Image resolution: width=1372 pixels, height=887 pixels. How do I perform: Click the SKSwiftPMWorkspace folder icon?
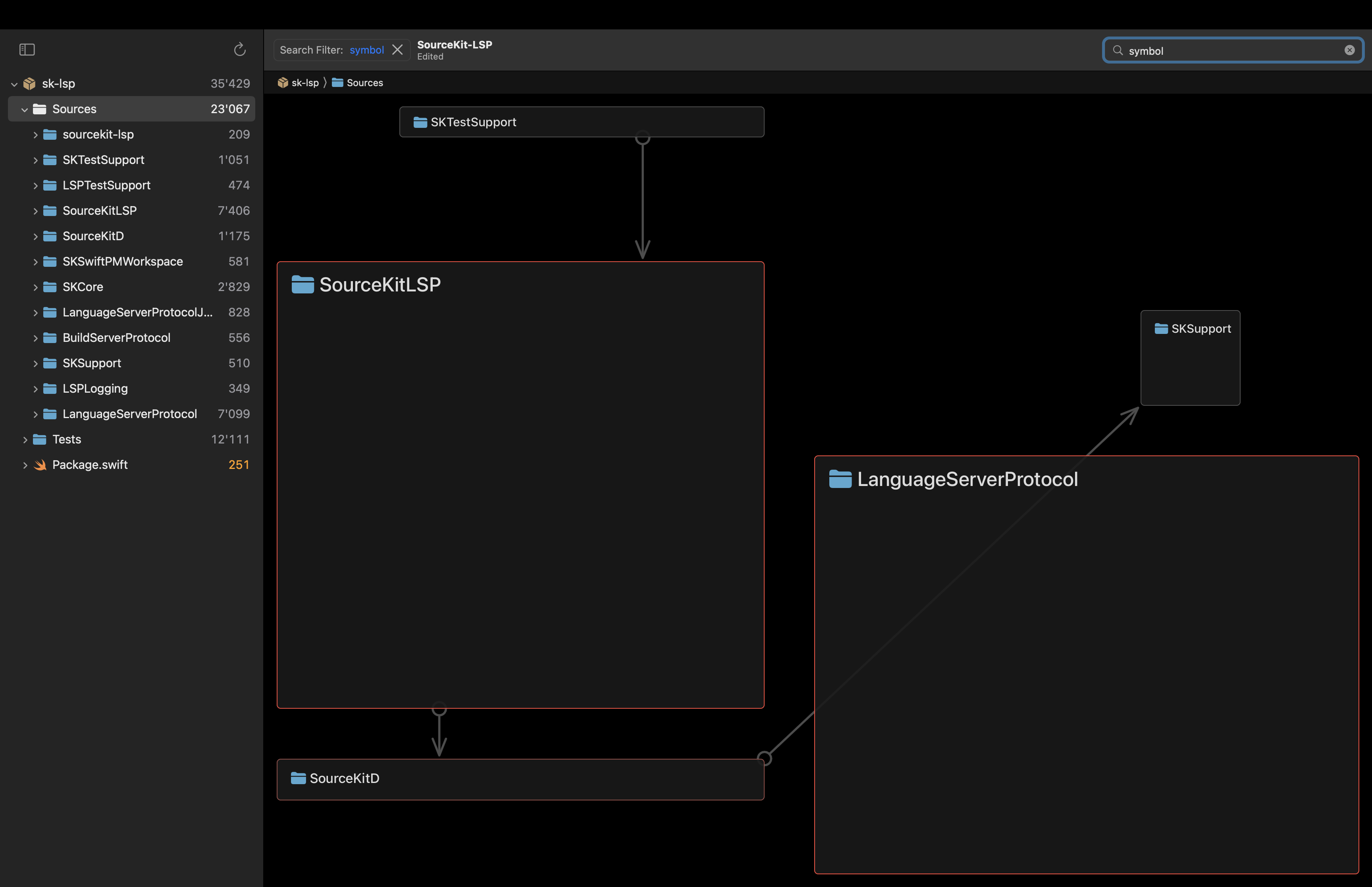(50, 262)
